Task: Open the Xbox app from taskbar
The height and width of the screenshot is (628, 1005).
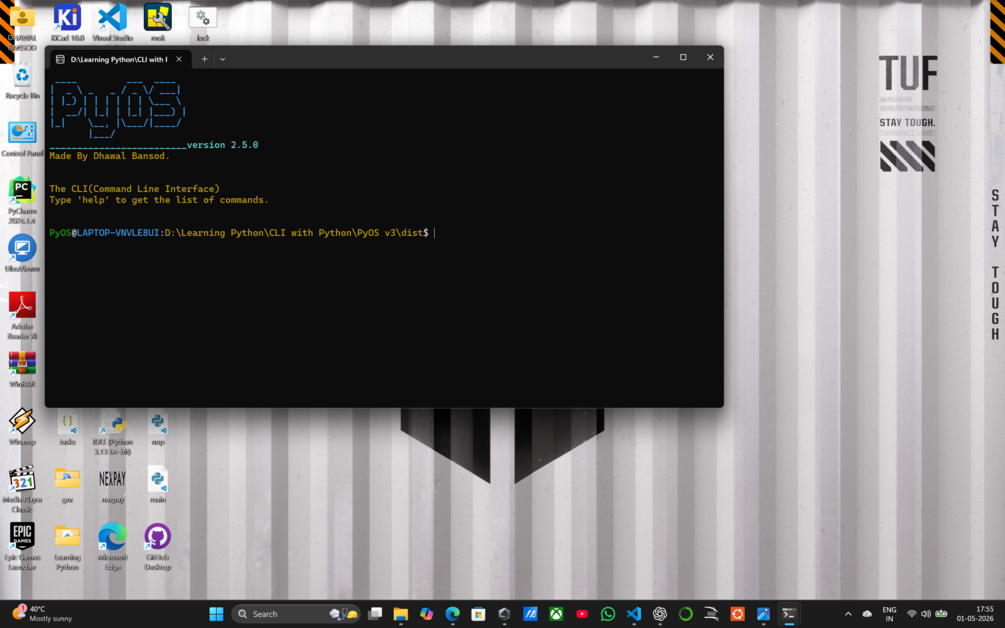Action: pos(556,614)
